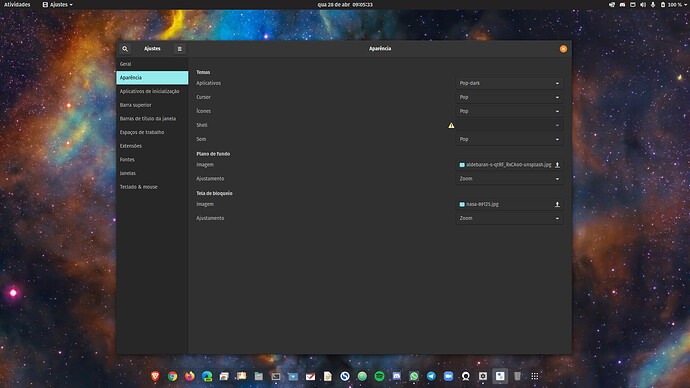Launch the Simplenote dock icon
This screenshot has height=388, width=690.
click(345, 376)
